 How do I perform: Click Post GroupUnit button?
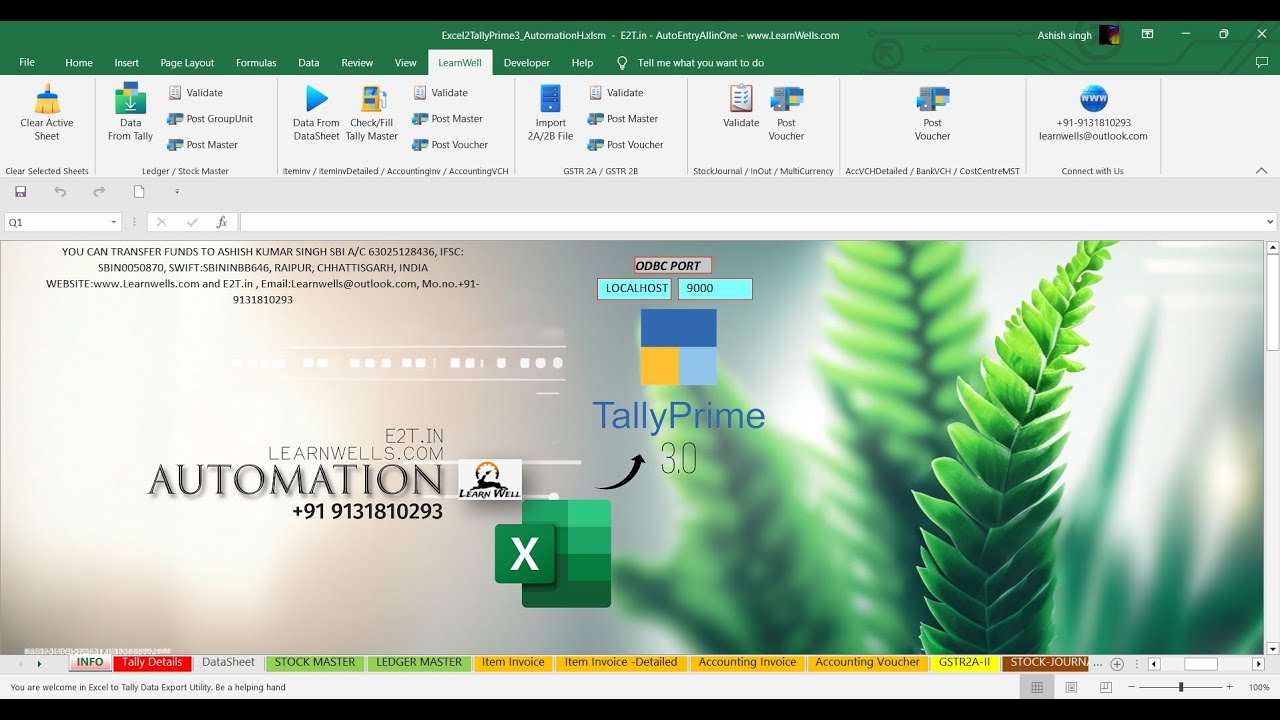210,118
